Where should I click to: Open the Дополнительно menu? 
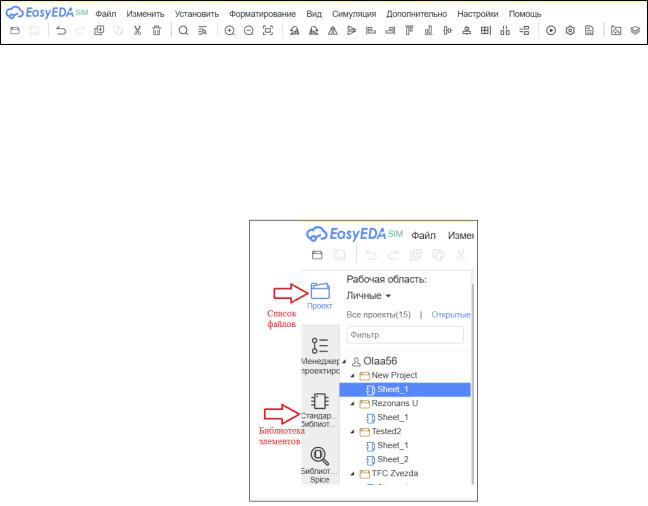[x=417, y=14]
